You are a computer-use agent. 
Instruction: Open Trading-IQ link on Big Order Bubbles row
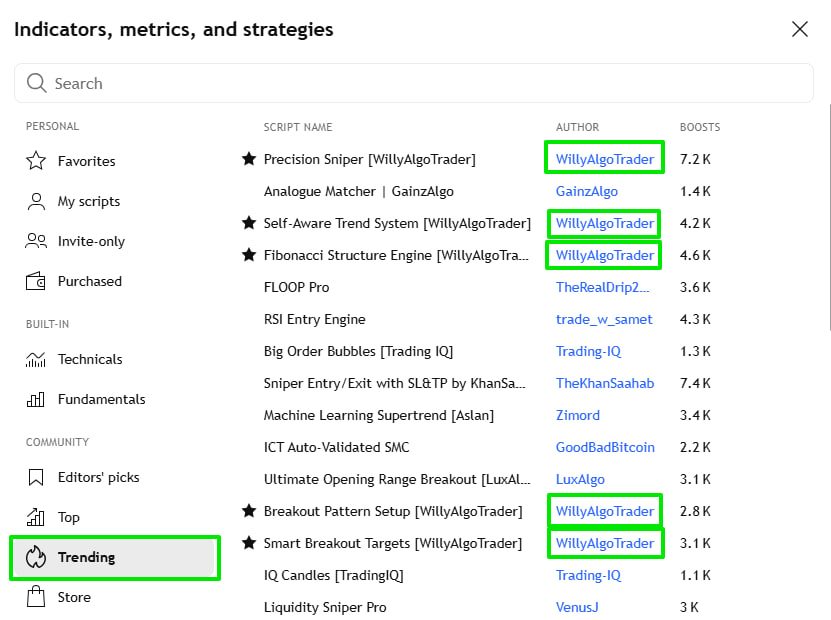click(588, 351)
